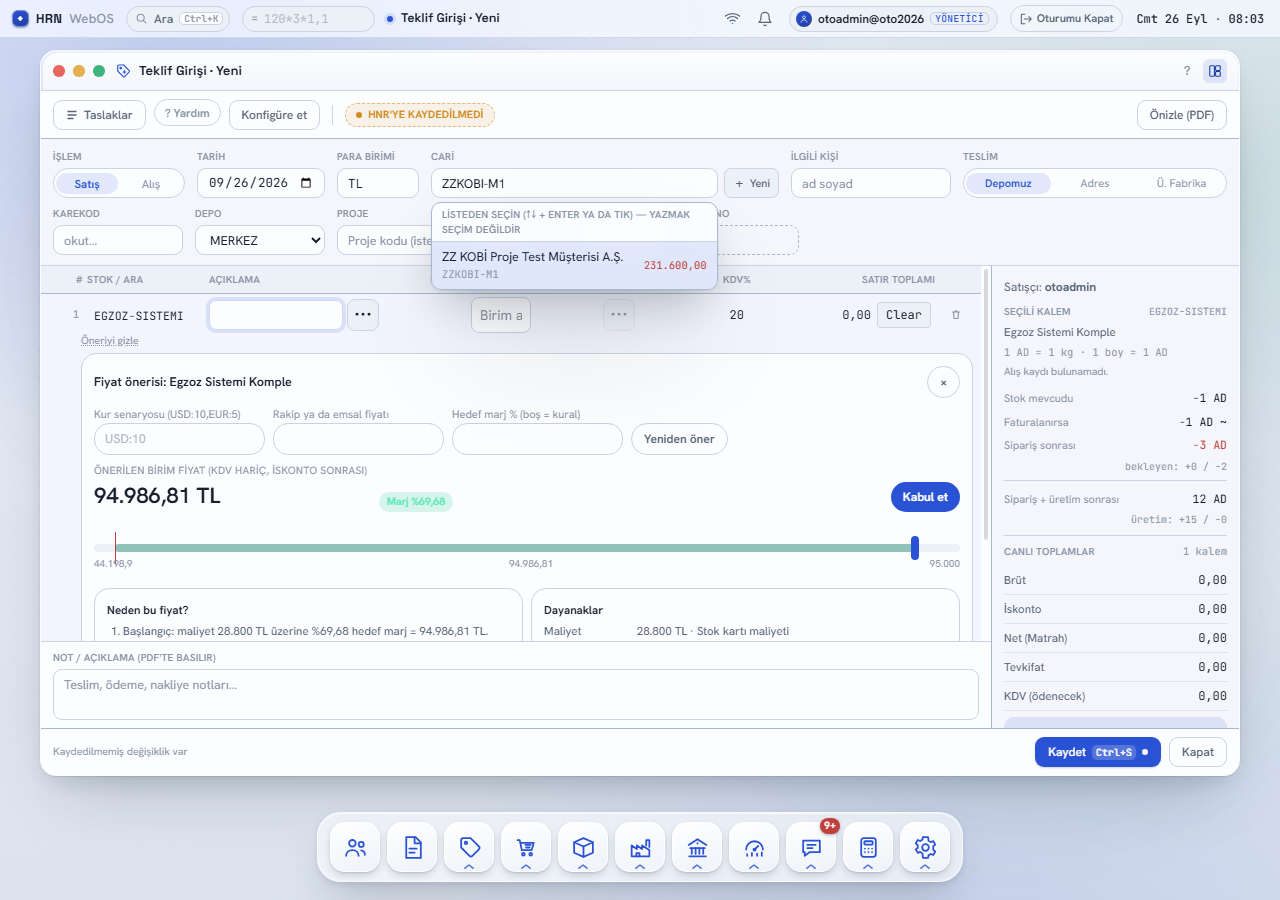Click the + Yeni button next to Cari
The height and width of the screenshot is (900, 1280).
coord(752,183)
